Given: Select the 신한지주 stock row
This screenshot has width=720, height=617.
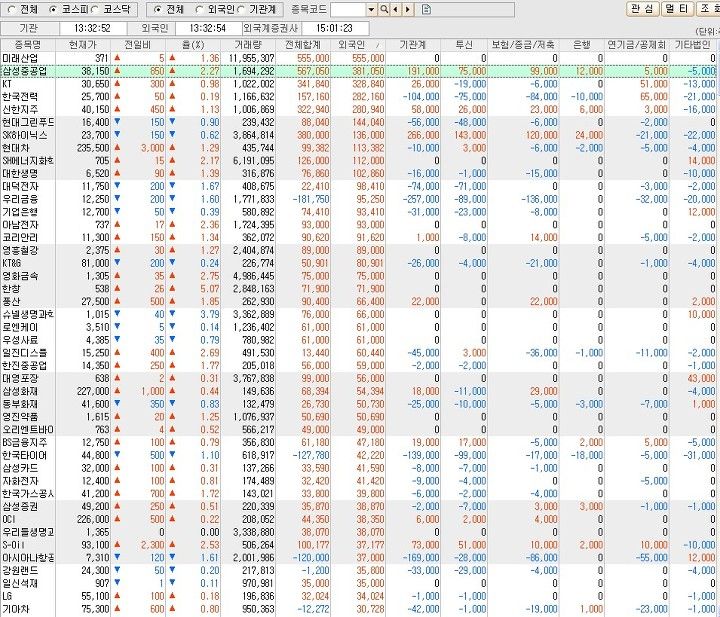Looking at the screenshot, I should [x=358, y=110].
